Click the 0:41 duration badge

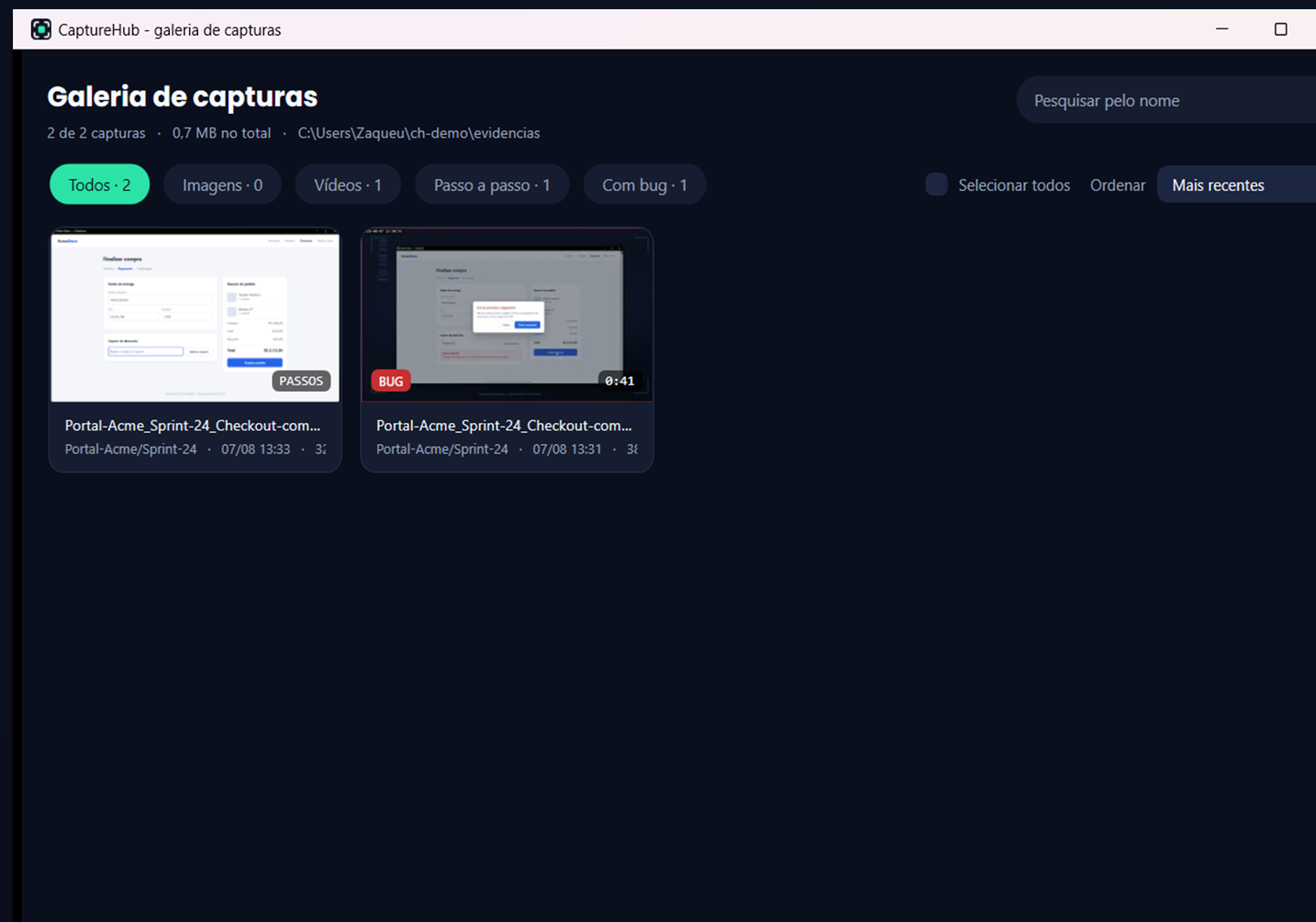point(619,381)
